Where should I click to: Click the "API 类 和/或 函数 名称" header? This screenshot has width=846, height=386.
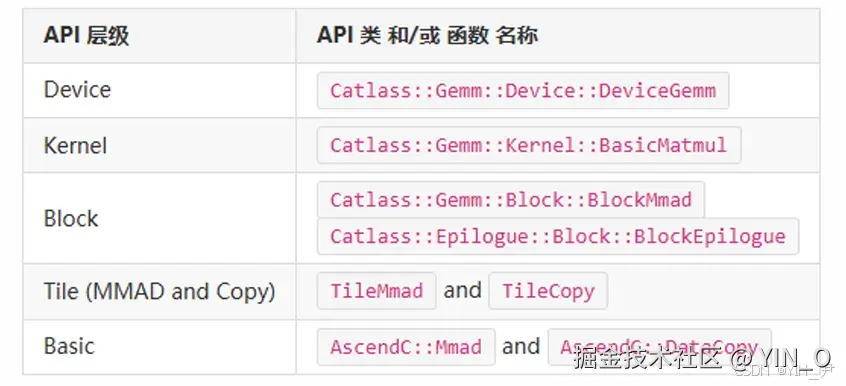pos(427,36)
